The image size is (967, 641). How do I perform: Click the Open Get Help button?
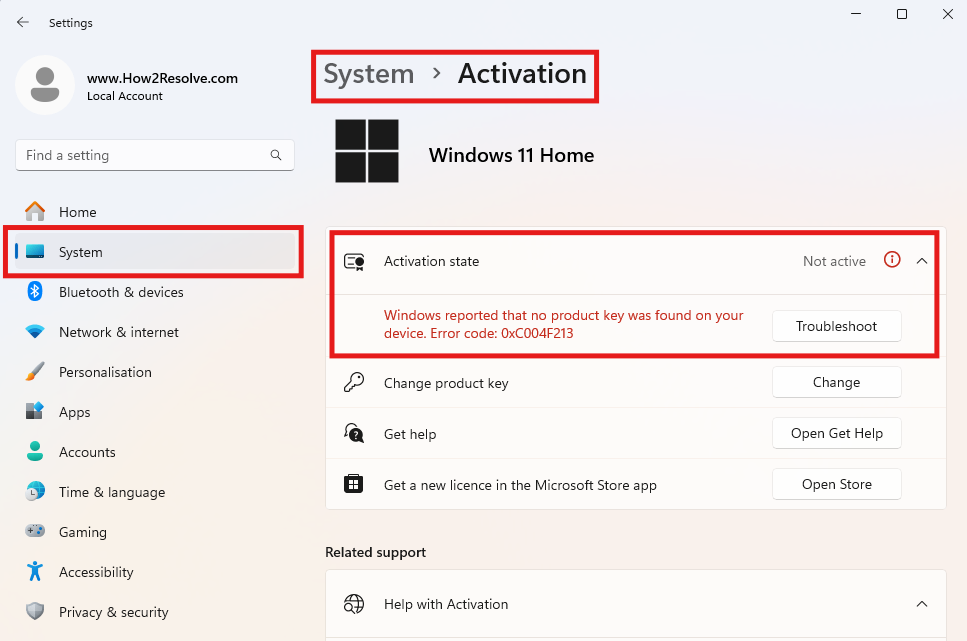[836, 433]
